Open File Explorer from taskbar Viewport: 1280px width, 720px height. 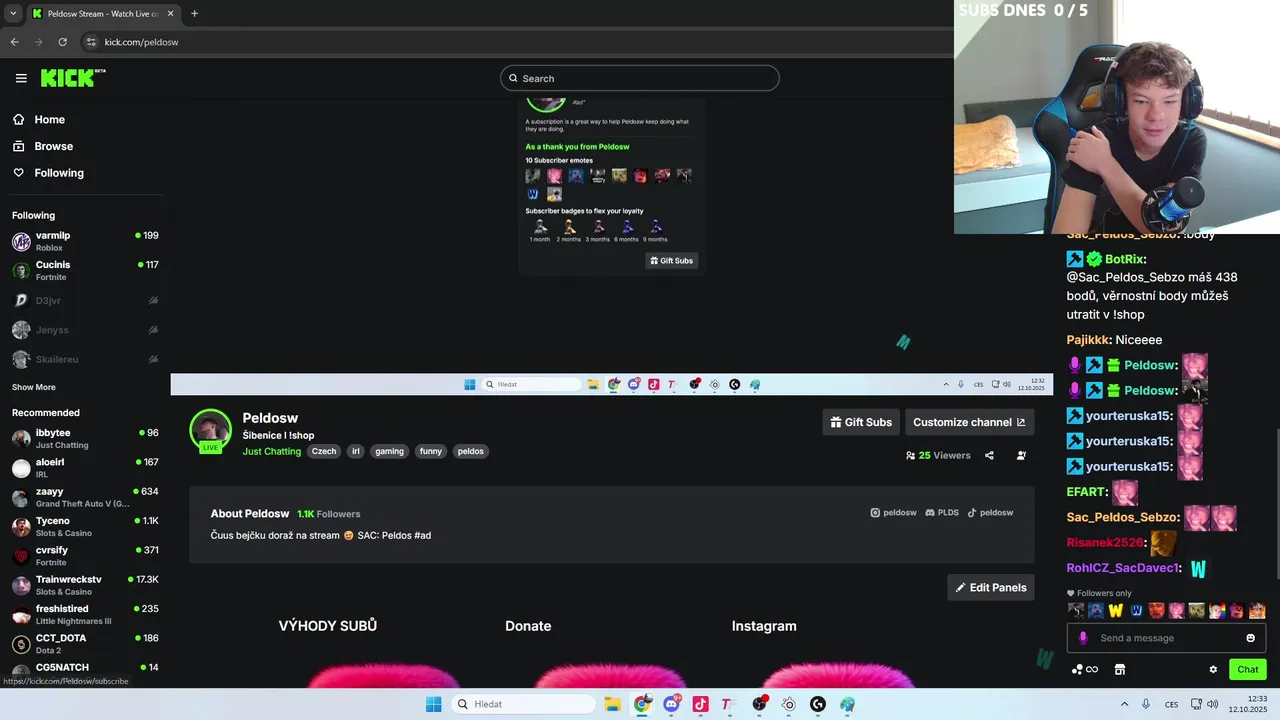612,704
